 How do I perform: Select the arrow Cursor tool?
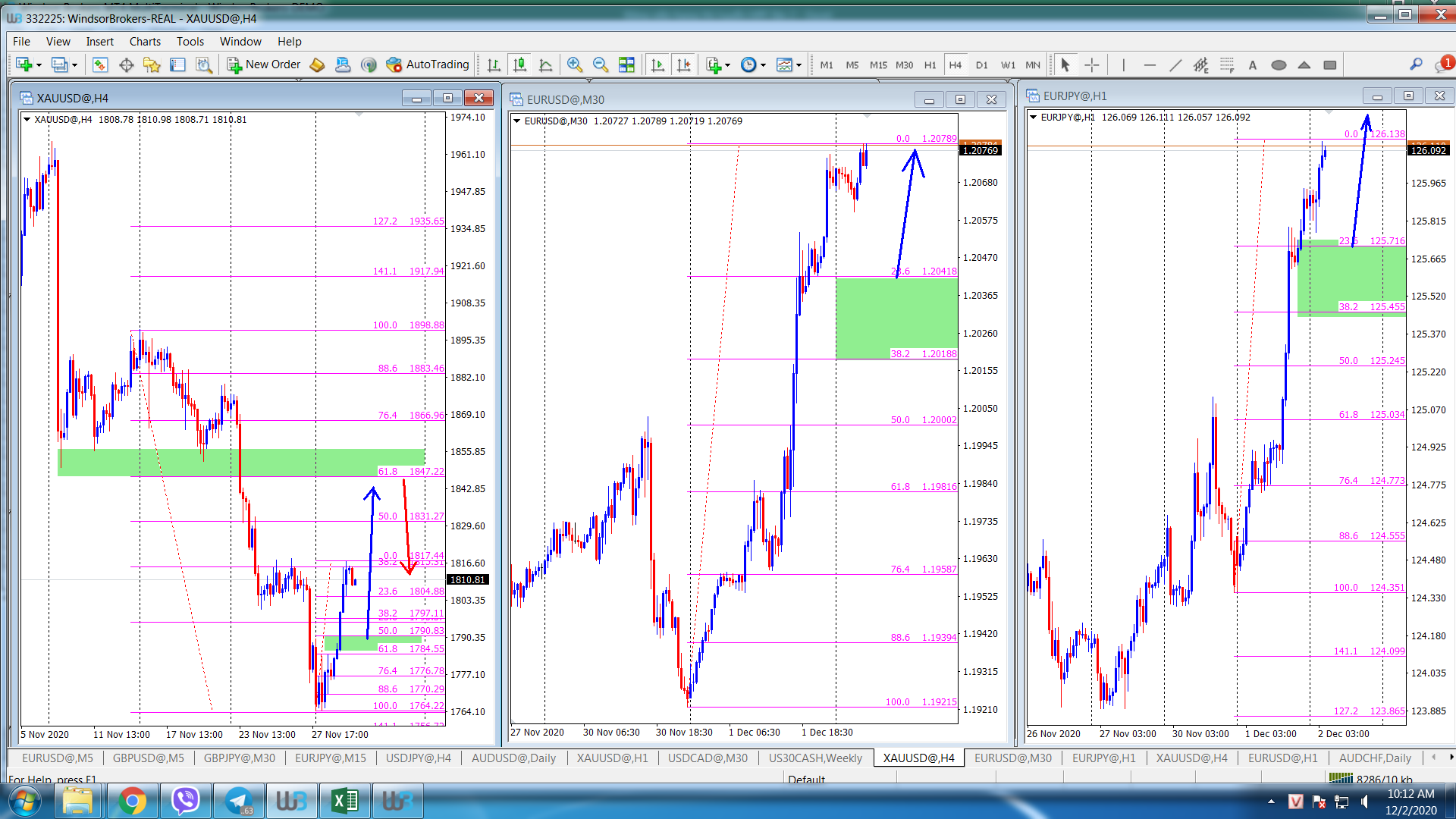[1065, 65]
